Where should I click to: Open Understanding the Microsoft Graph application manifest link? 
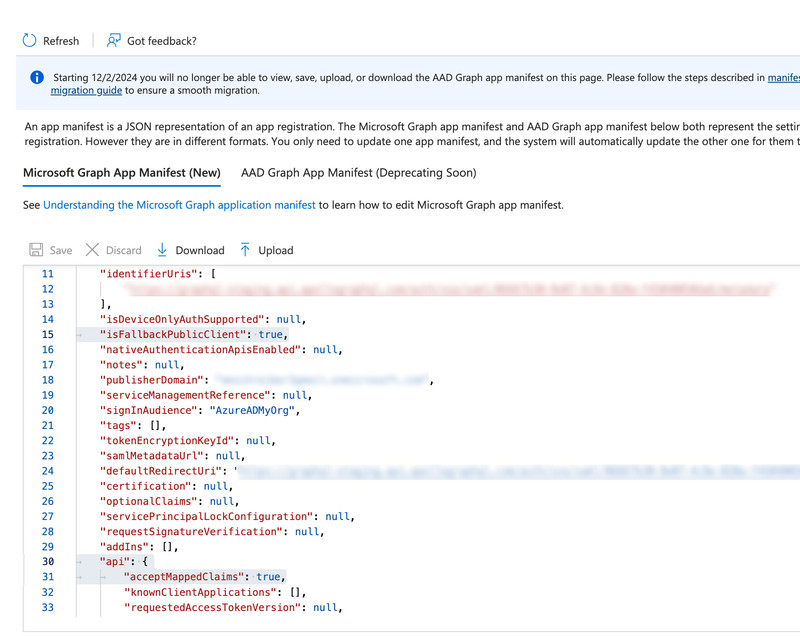(x=180, y=205)
